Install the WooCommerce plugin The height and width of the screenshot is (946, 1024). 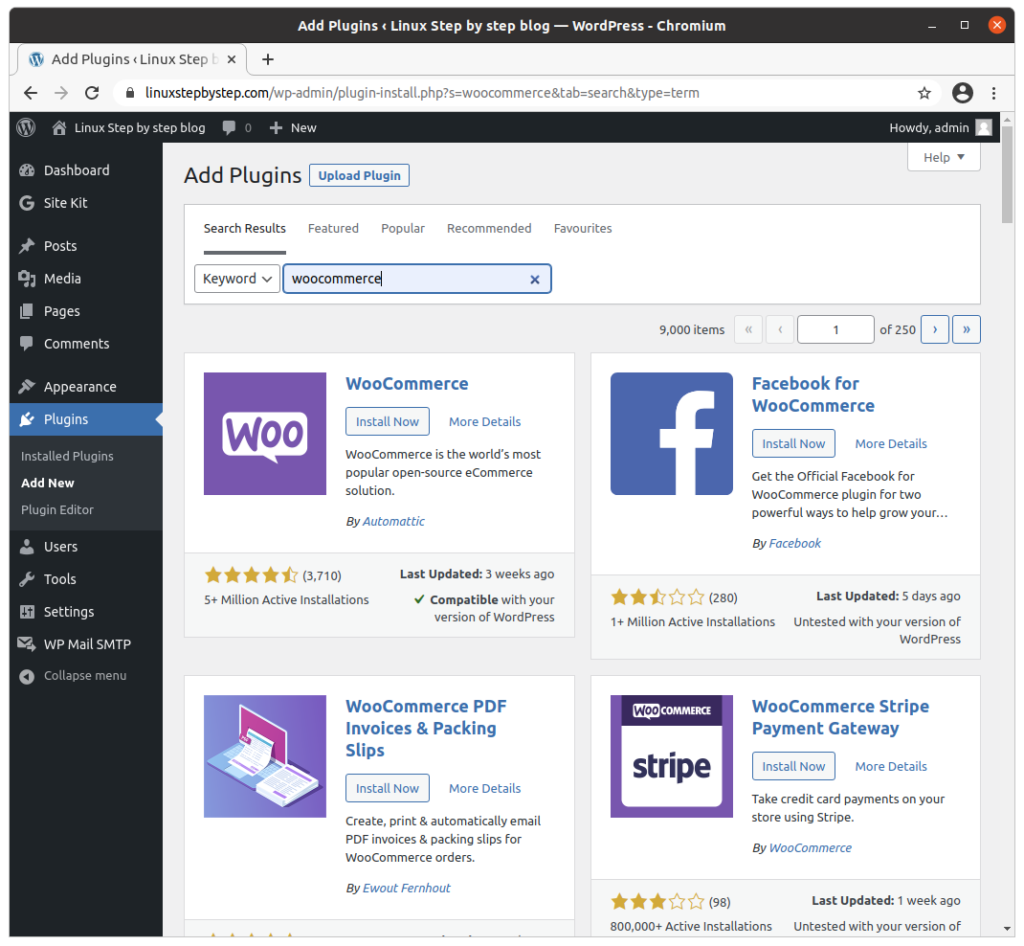point(387,422)
